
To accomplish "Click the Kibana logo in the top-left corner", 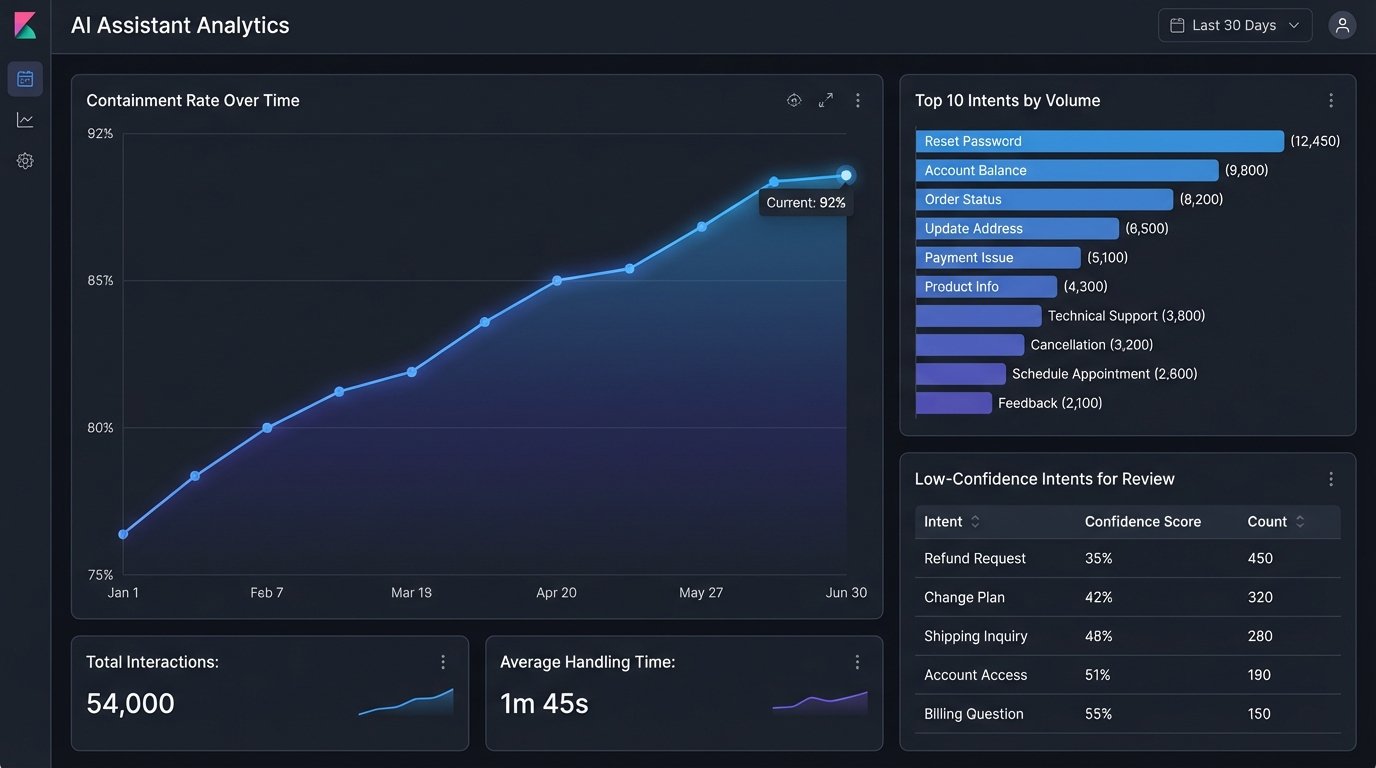I will click(x=25, y=24).
